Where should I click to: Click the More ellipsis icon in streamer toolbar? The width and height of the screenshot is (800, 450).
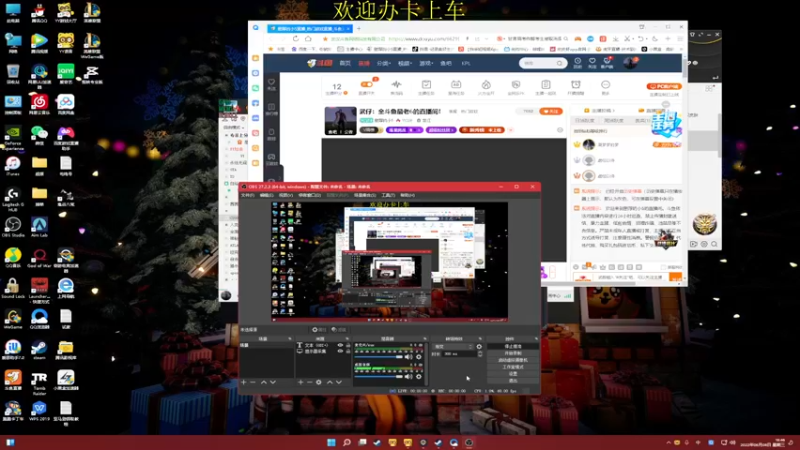point(605,85)
